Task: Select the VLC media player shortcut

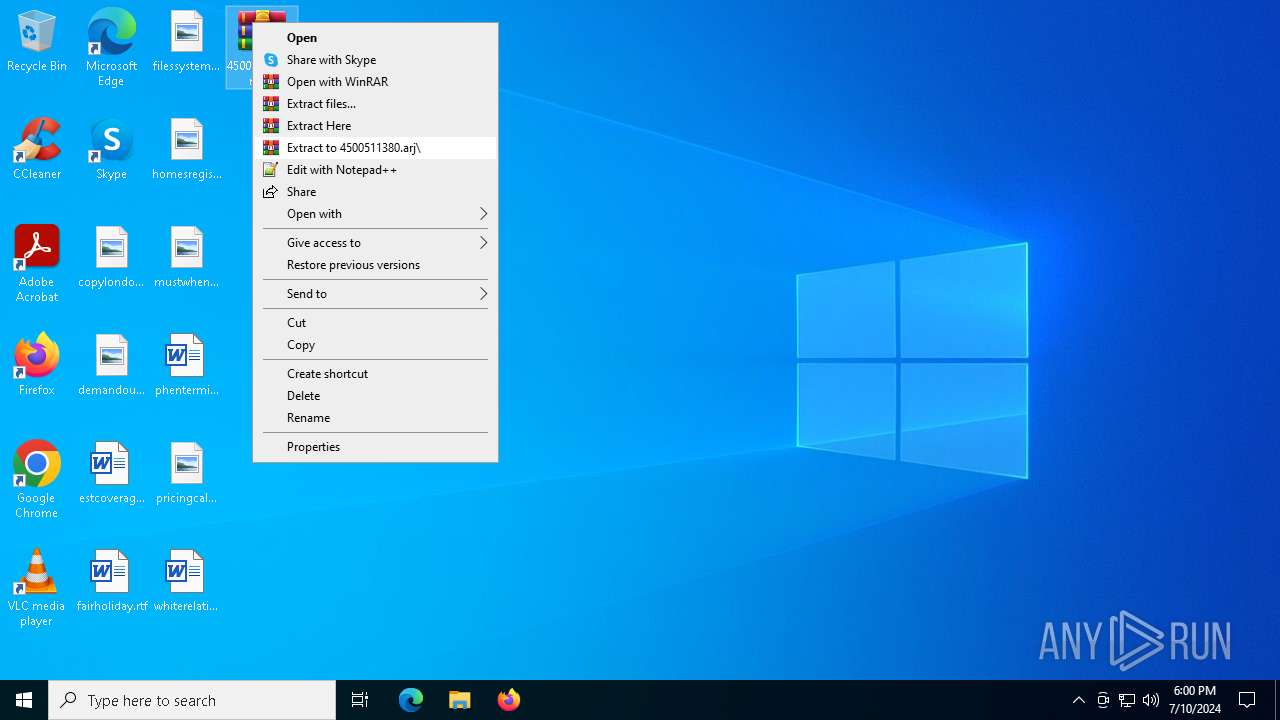Action: (x=37, y=588)
